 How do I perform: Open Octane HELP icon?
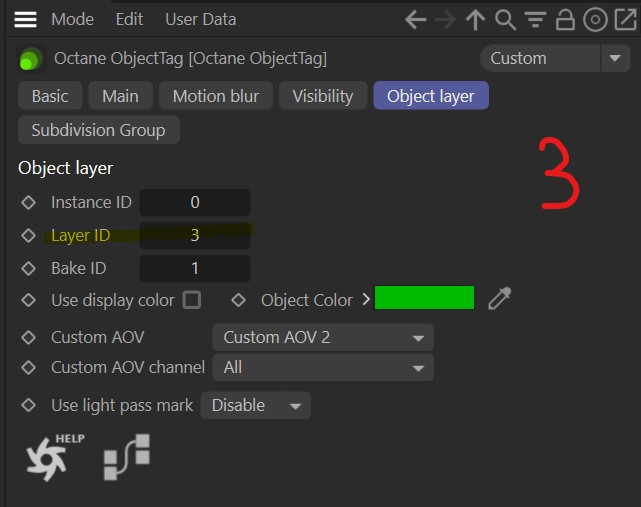point(54,457)
